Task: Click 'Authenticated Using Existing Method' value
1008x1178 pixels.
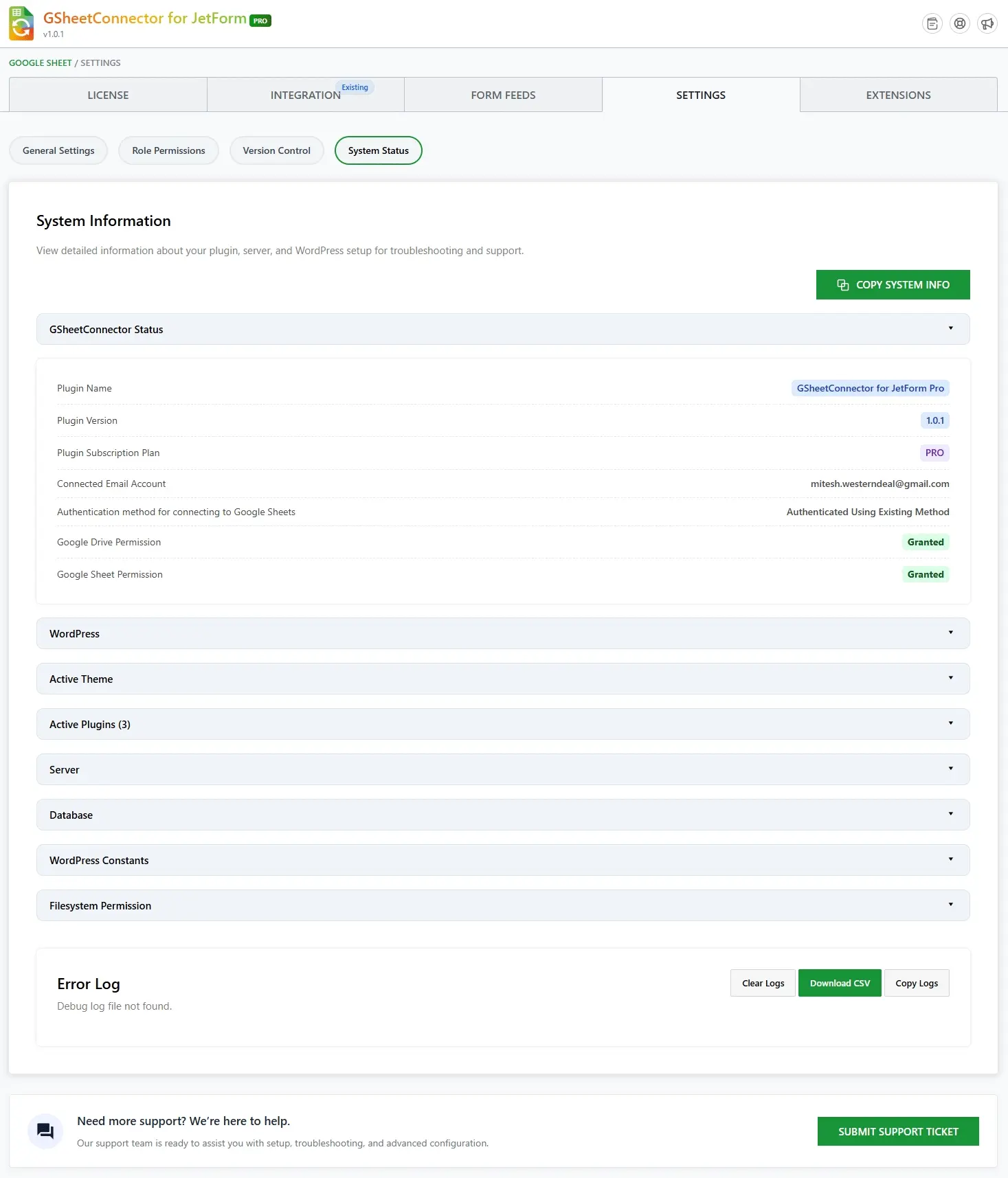Action: tap(868, 512)
